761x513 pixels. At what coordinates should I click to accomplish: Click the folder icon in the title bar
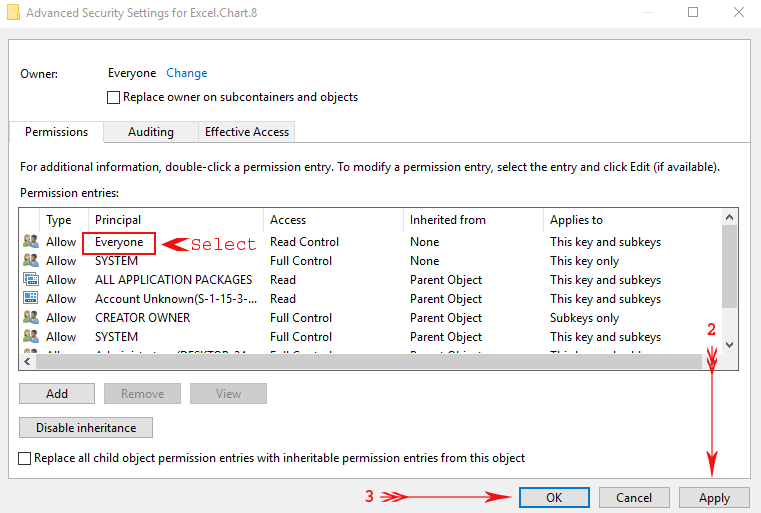[13, 14]
